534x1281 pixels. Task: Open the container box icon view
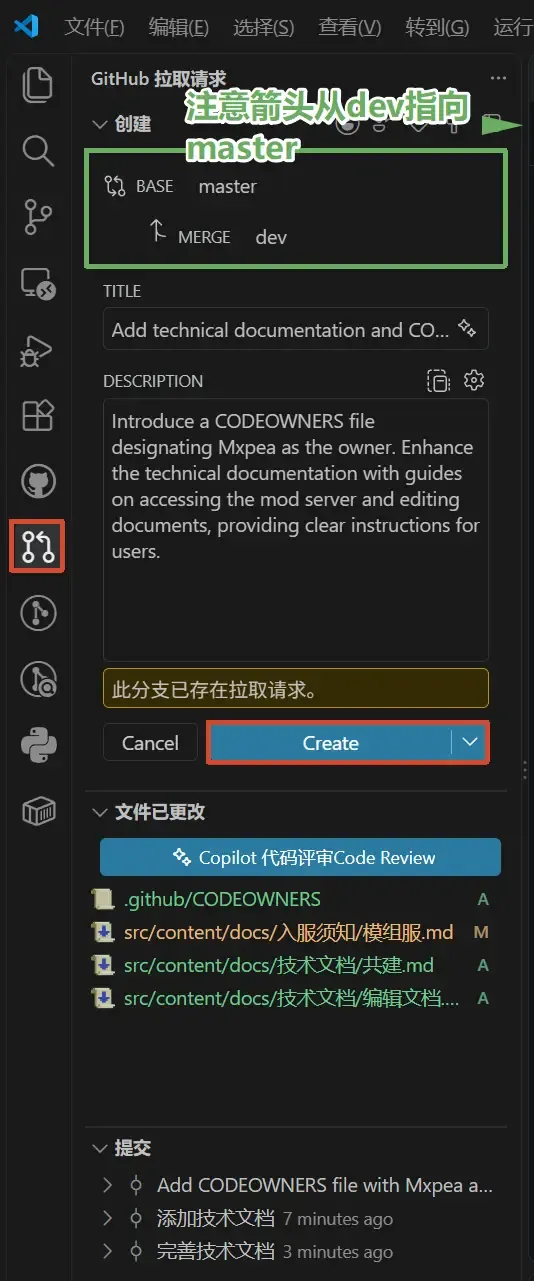pyautogui.click(x=38, y=811)
